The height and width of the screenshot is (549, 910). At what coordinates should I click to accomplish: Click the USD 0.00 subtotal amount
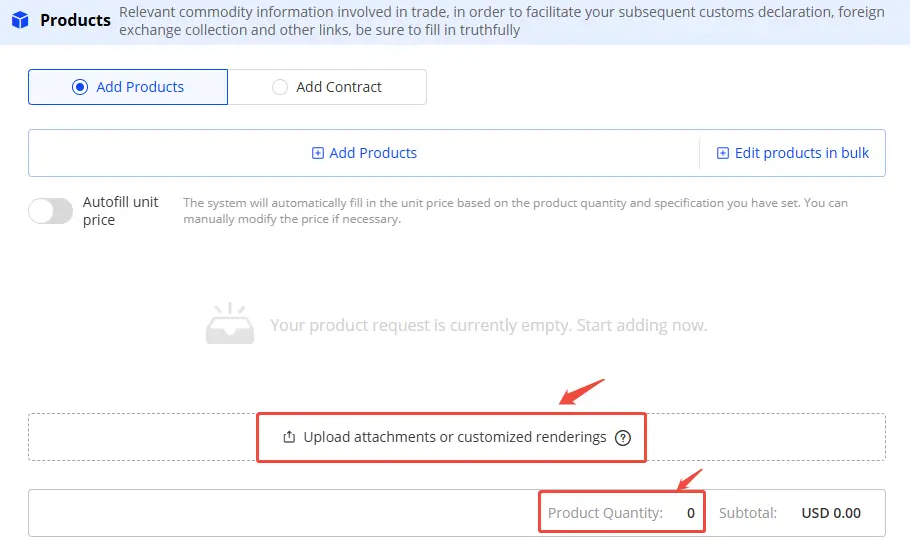click(831, 513)
